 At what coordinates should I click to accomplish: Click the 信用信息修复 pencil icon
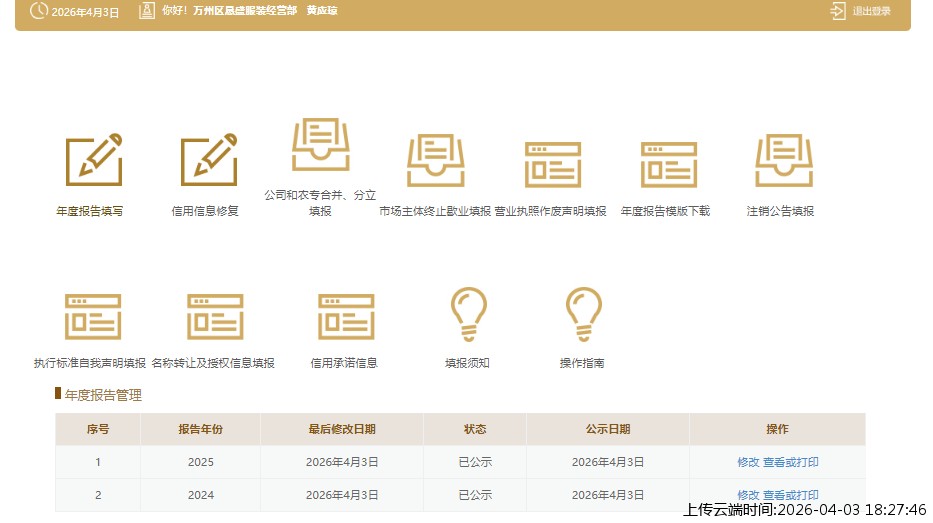point(208,160)
